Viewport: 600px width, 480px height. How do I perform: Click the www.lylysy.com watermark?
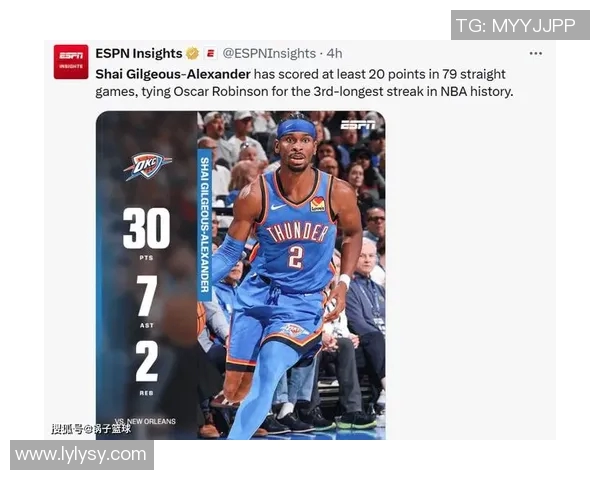(82, 455)
